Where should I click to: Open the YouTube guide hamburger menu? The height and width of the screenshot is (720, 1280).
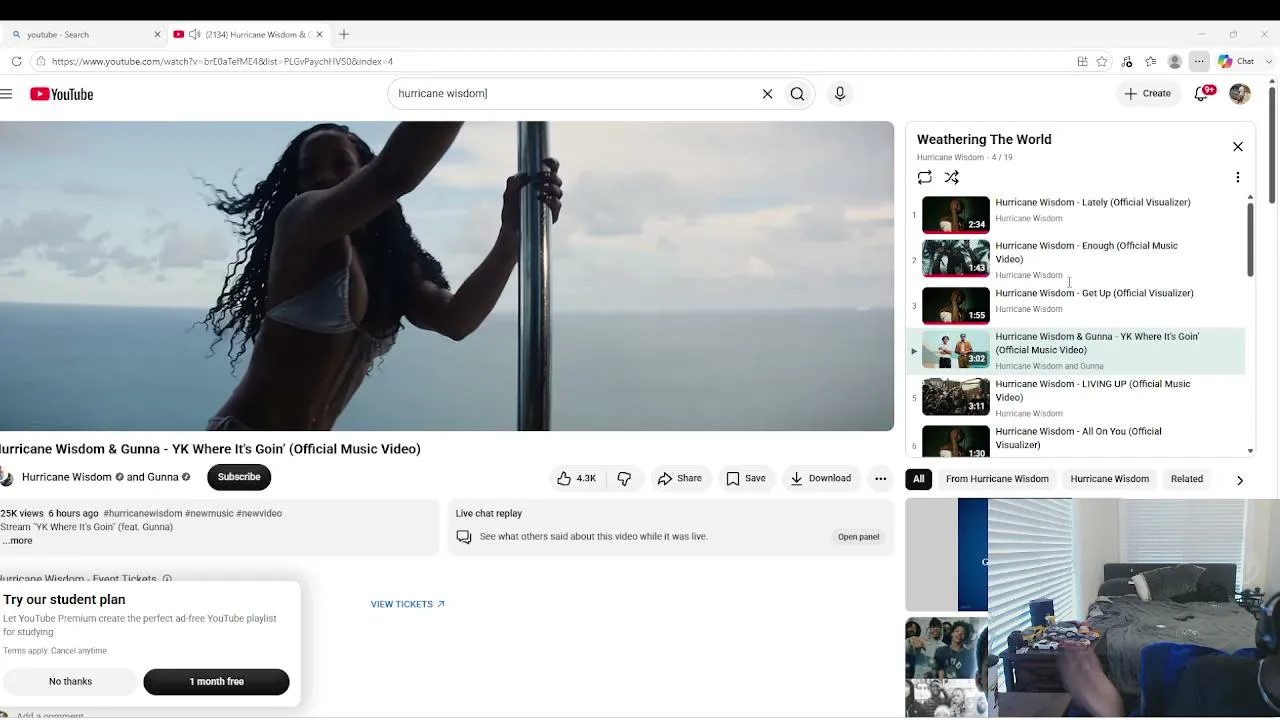pyautogui.click(x=6, y=94)
